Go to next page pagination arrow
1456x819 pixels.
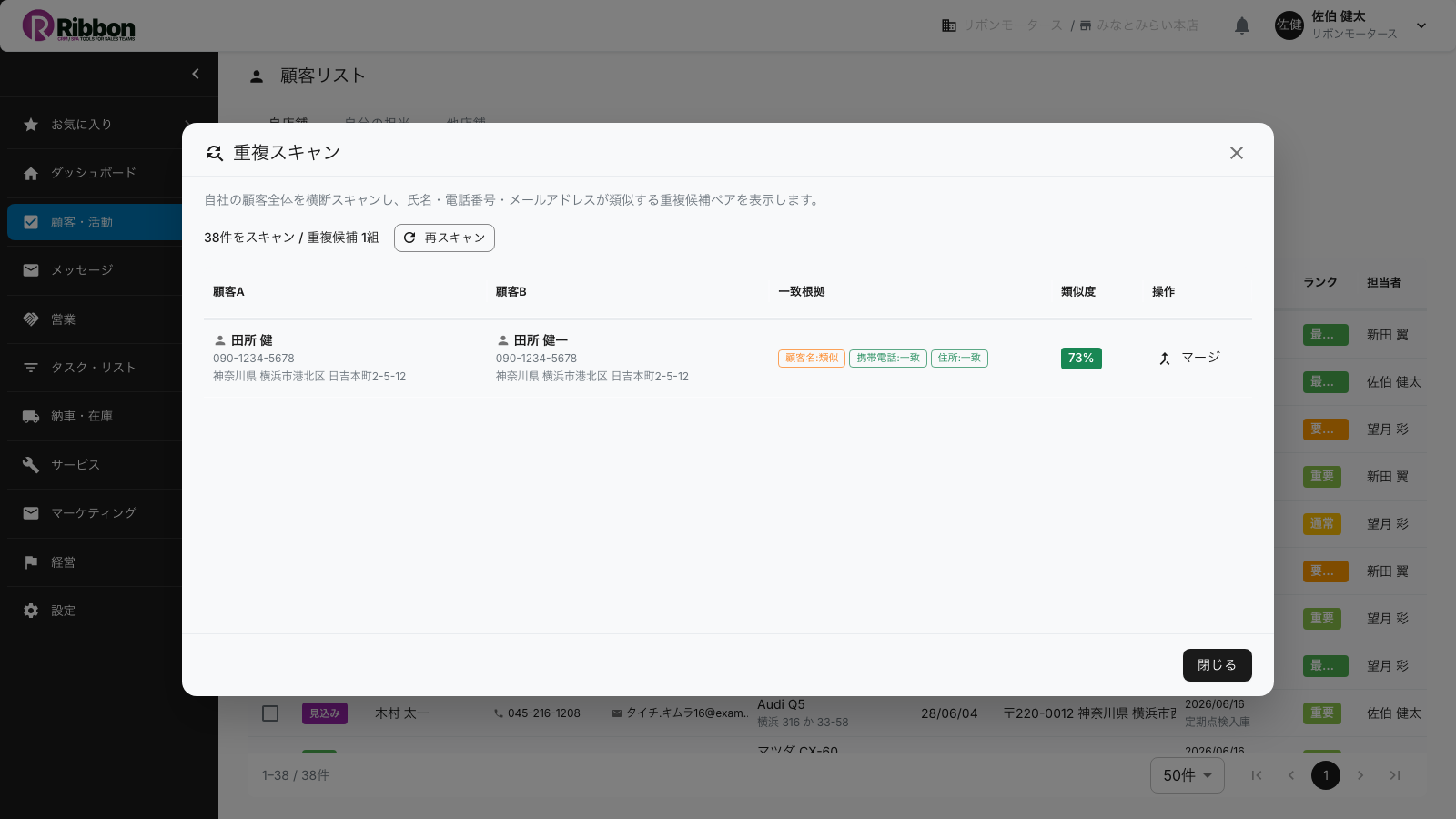tap(1360, 775)
